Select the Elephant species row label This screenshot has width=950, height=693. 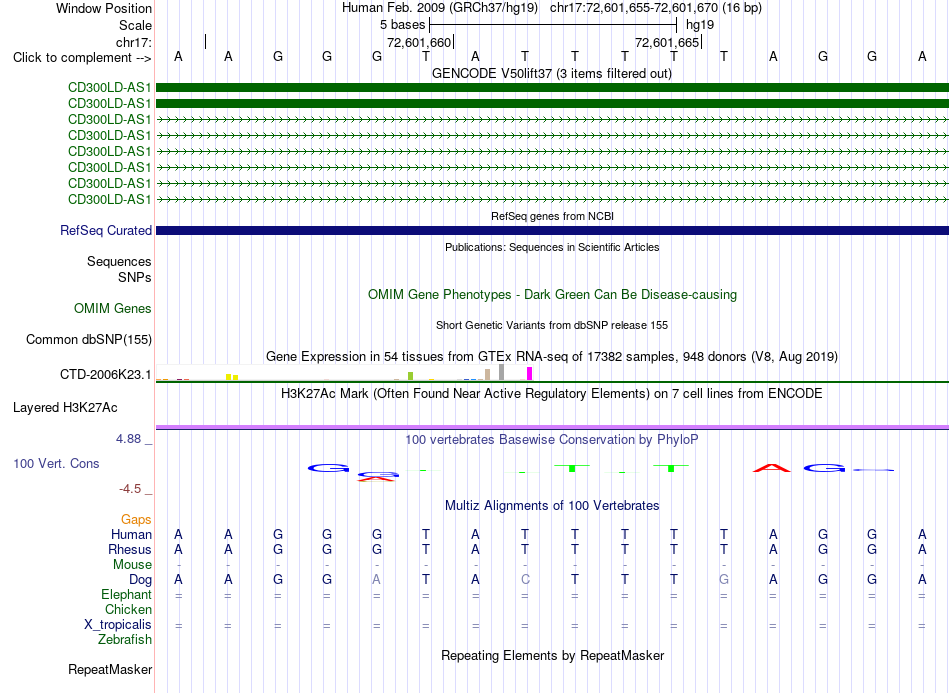(126, 595)
